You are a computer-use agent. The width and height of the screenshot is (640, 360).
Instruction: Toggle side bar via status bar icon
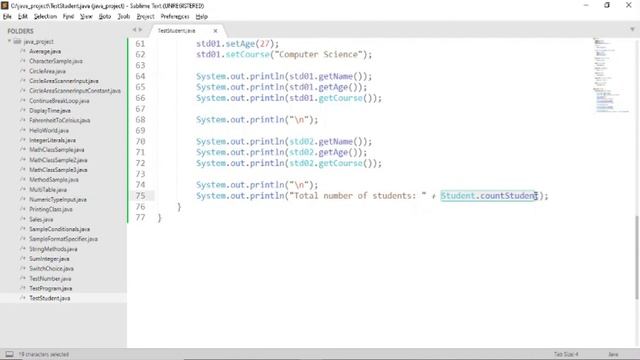point(9,354)
